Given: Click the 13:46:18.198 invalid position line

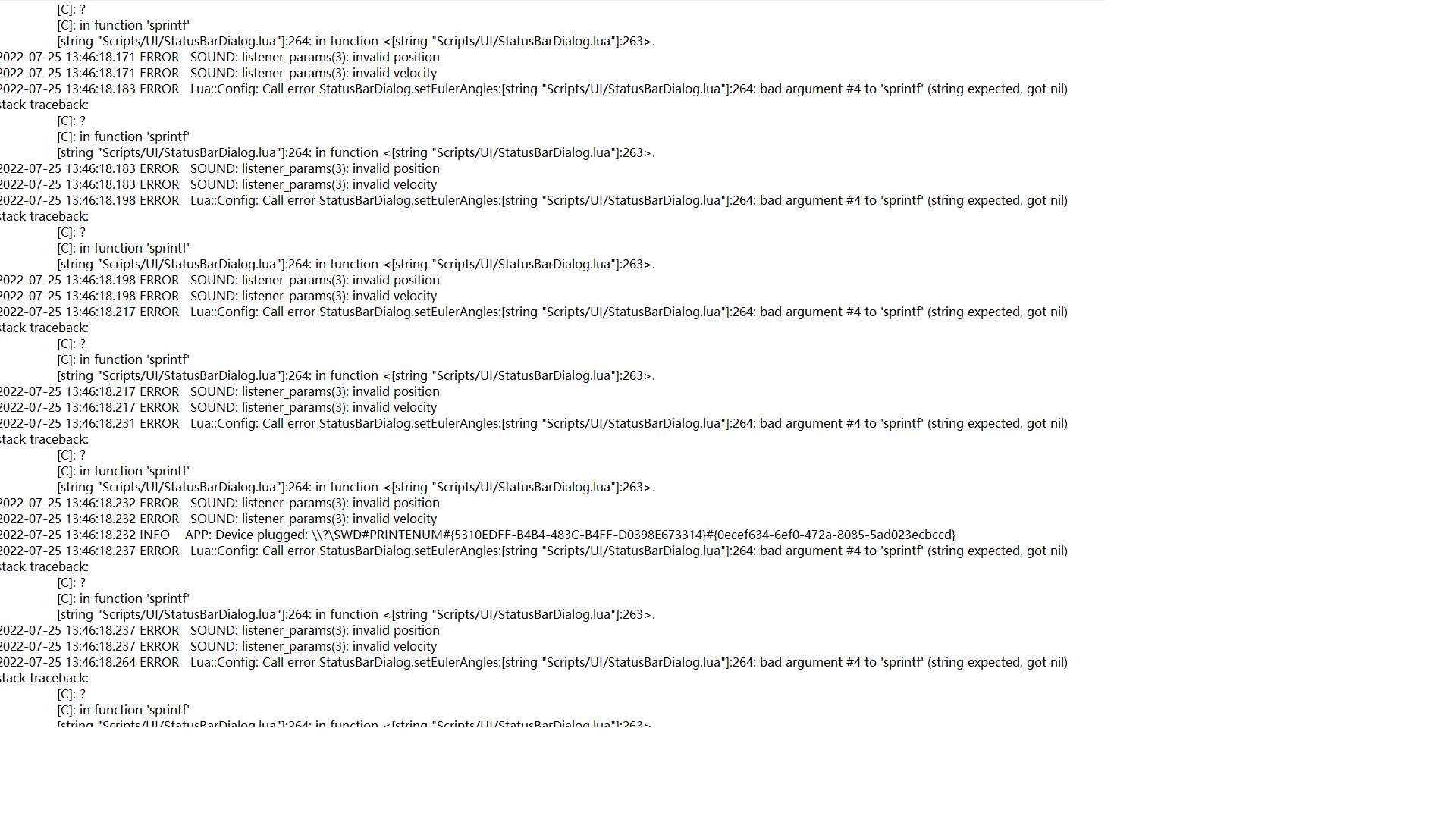Looking at the screenshot, I should [220, 280].
